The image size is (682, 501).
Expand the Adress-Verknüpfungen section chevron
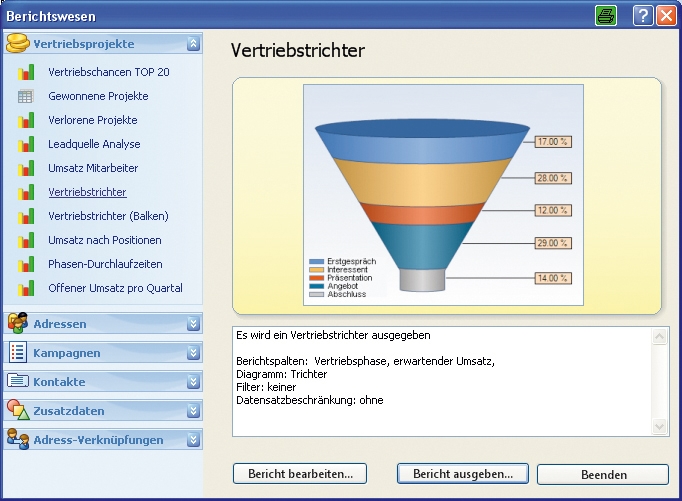(194, 440)
